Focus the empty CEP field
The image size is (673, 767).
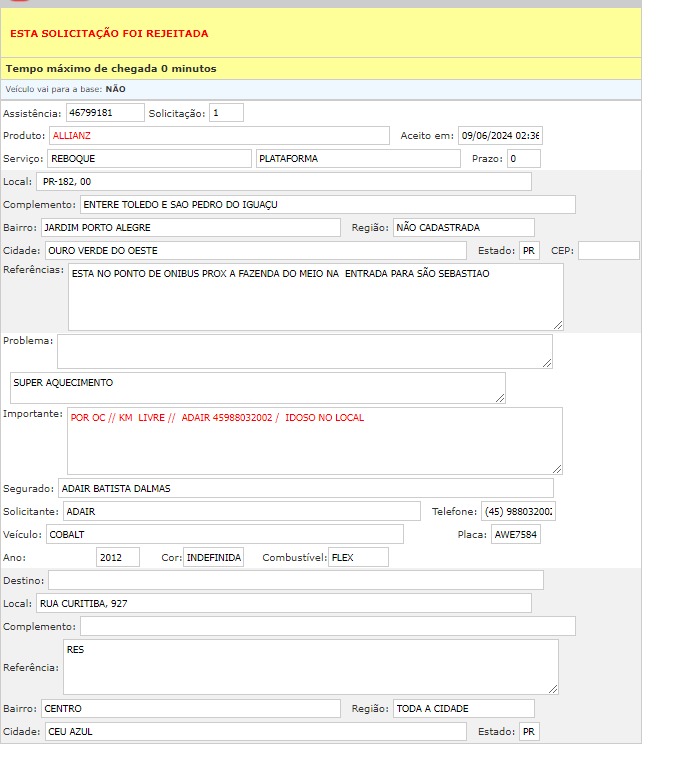[x=608, y=251]
